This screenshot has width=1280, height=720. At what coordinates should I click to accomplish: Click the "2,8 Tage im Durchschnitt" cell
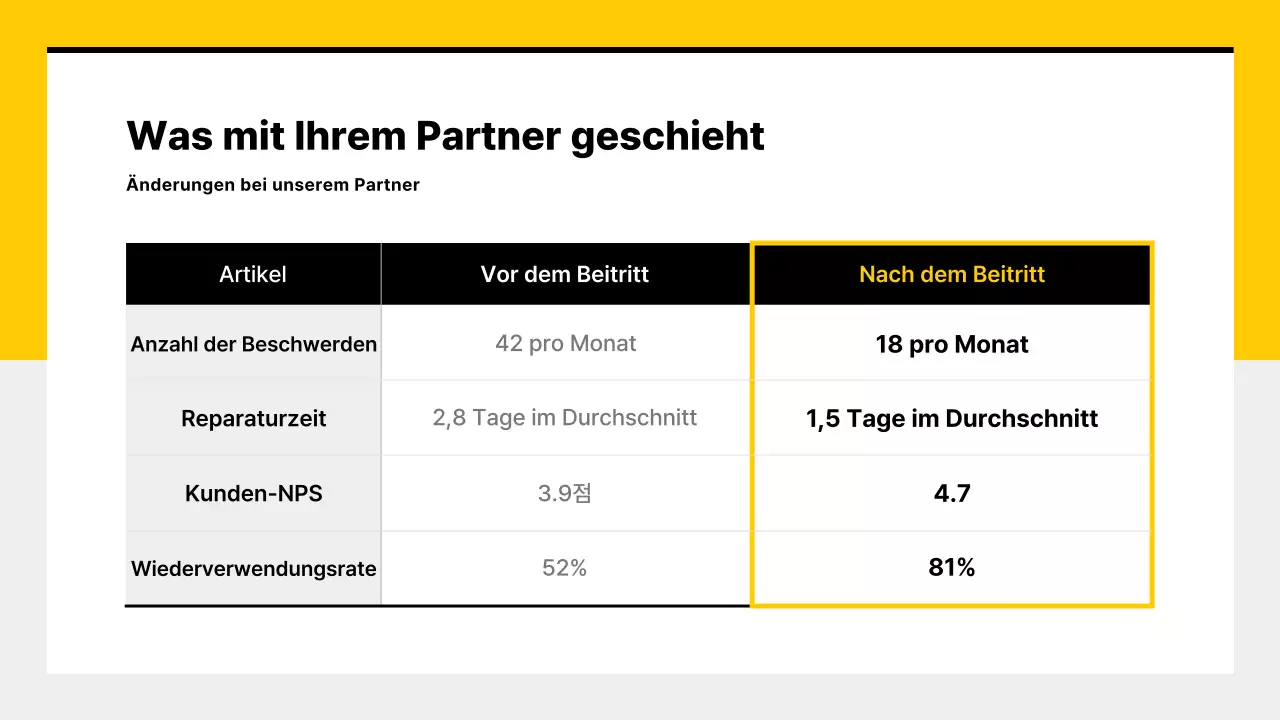coord(565,417)
